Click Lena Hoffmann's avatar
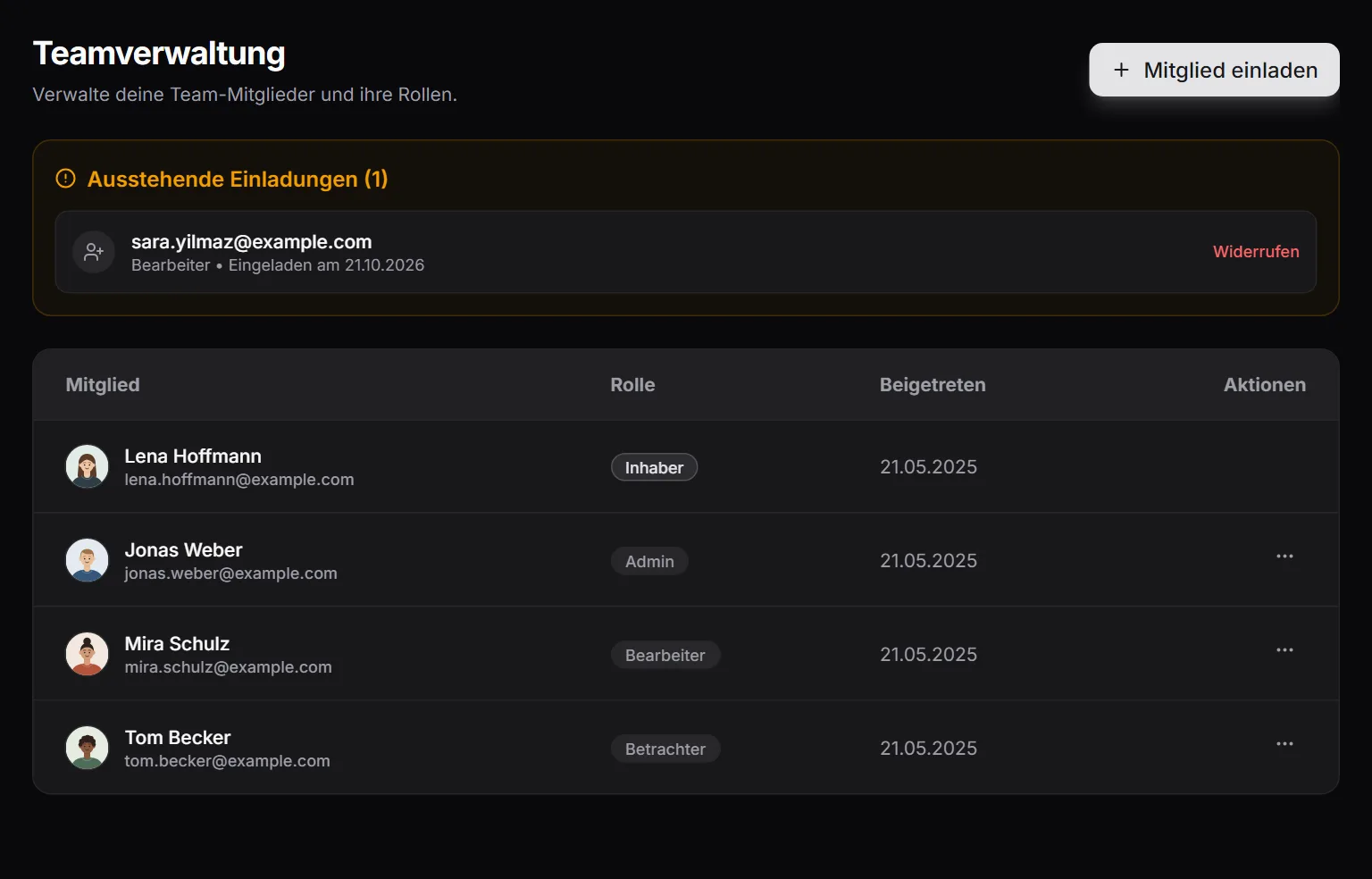Image resolution: width=1372 pixels, height=879 pixels. point(88,466)
